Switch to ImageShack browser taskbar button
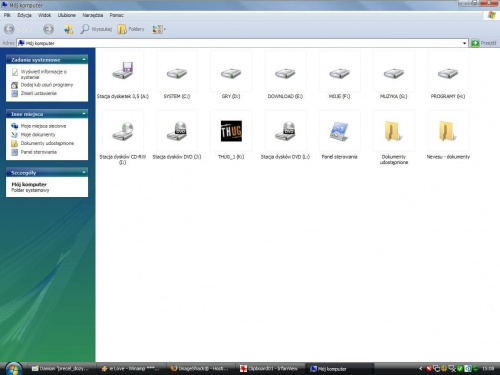 point(200,369)
